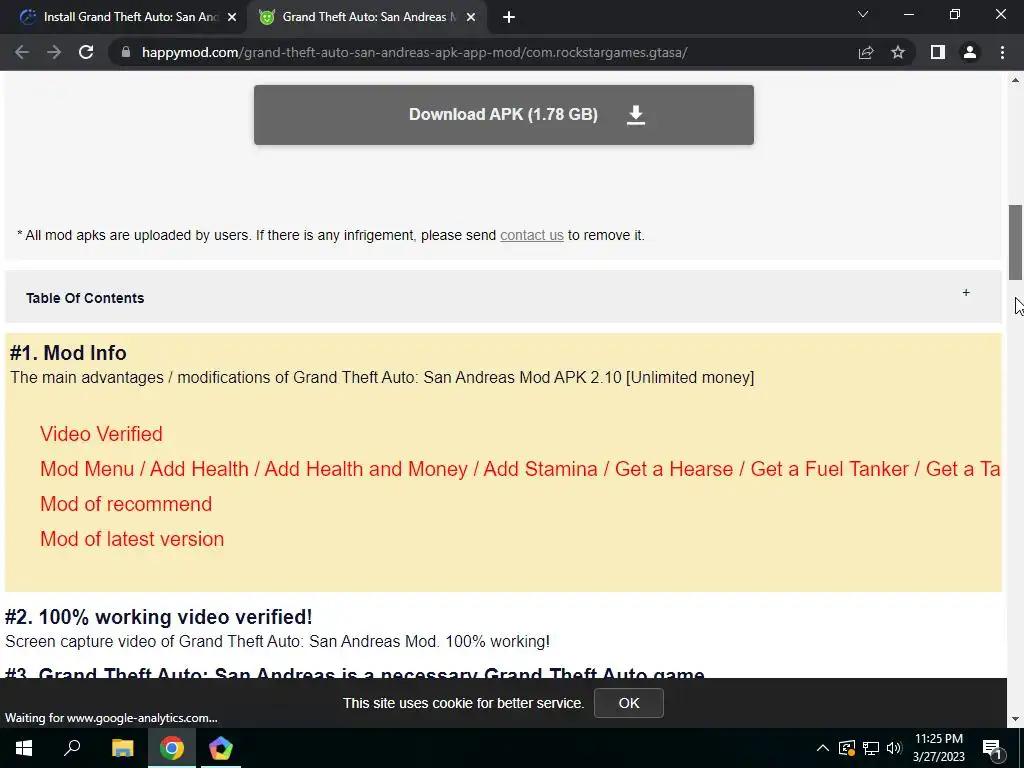The image size is (1024, 768).
Task: Click the security tray icon with warning badge
Action: point(847,748)
